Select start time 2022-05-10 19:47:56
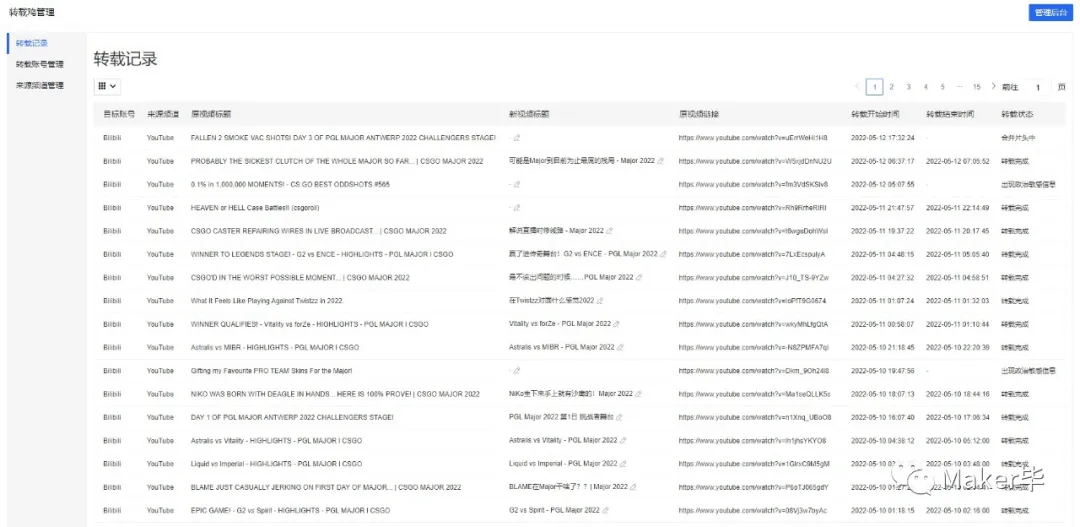This screenshot has width=1080, height=527. [x=883, y=371]
